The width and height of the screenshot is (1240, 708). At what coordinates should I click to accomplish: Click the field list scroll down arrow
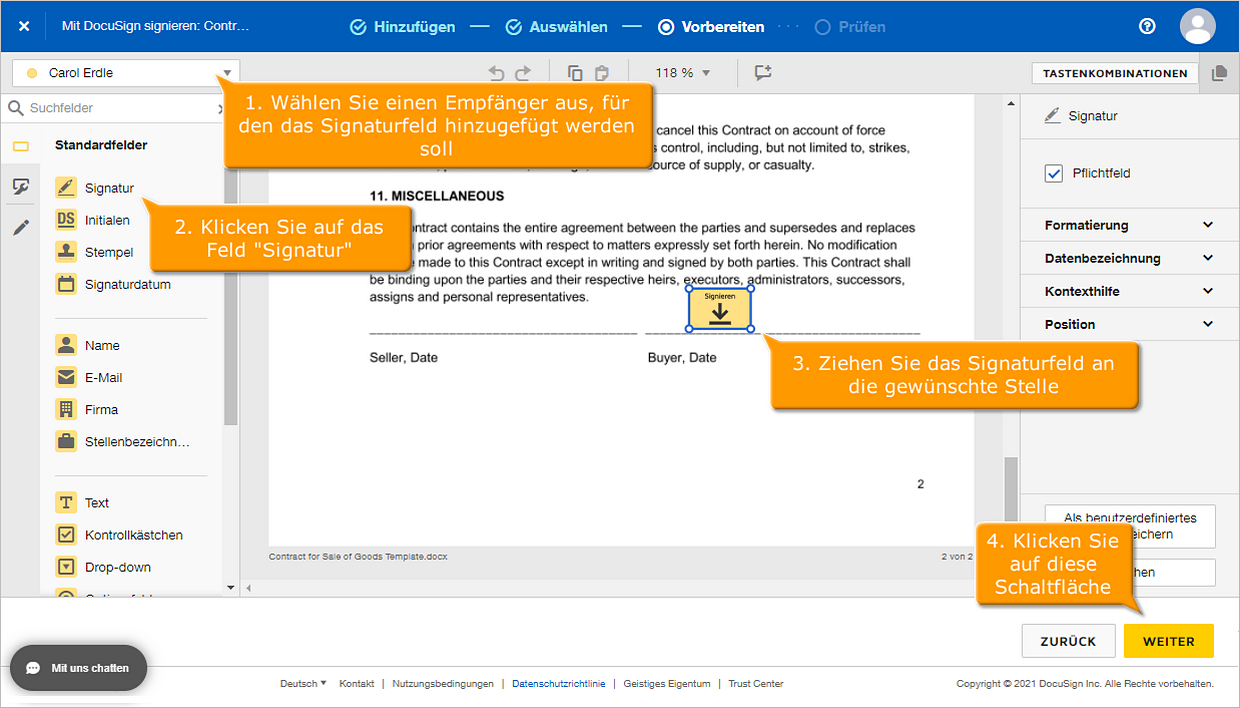[231, 588]
